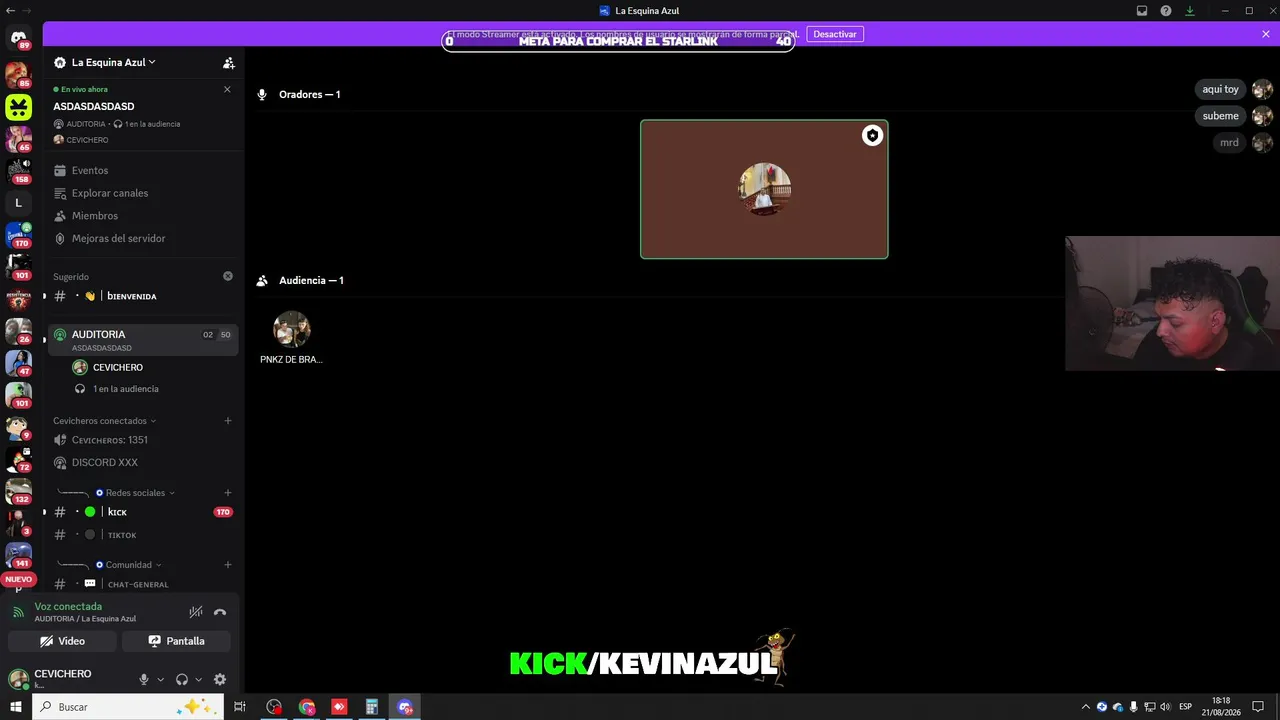Open the Help icon in title bar
1280x720 pixels.
(1166, 11)
